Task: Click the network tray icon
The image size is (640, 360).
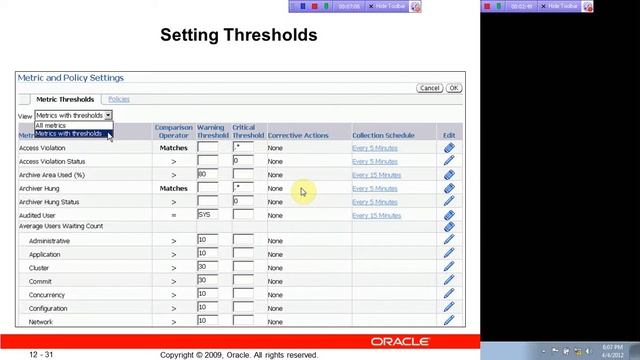Action: (578, 351)
